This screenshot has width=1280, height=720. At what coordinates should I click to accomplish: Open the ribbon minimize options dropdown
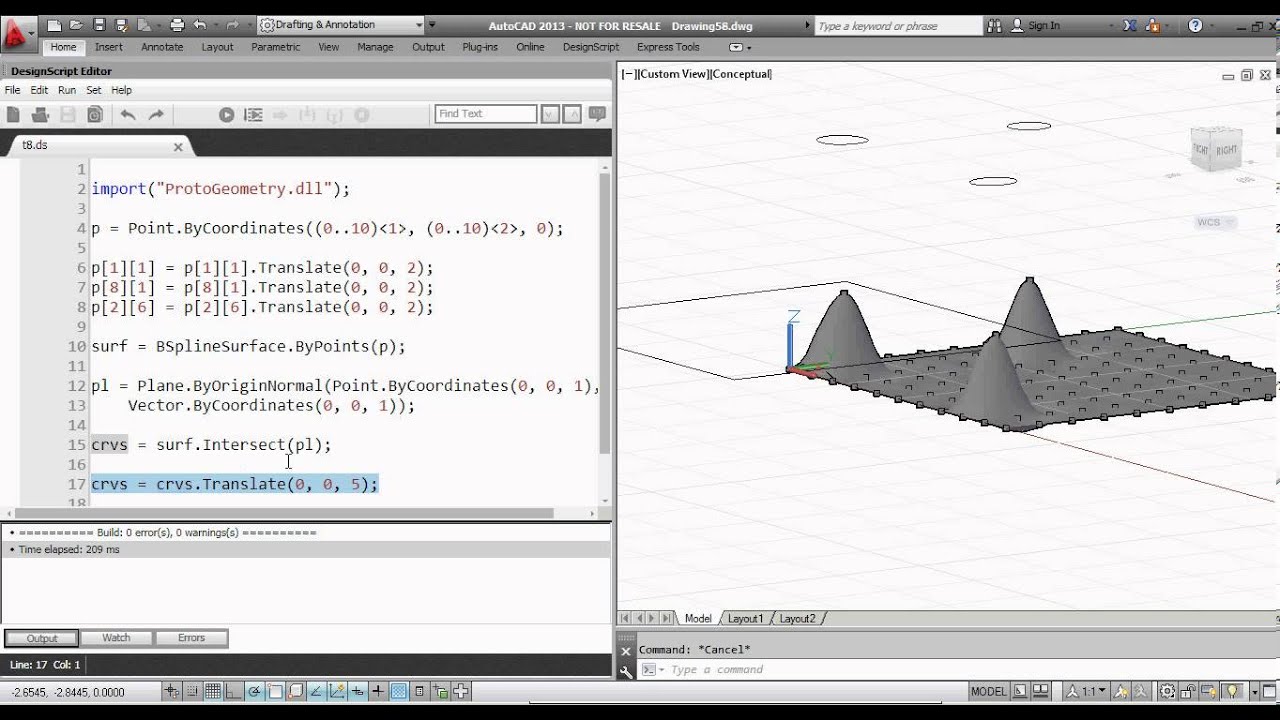pyautogui.click(x=738, y=47)
